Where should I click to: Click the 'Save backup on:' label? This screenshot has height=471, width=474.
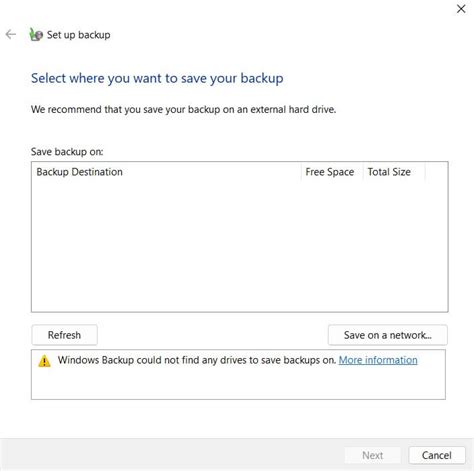(x=67, y=152)
